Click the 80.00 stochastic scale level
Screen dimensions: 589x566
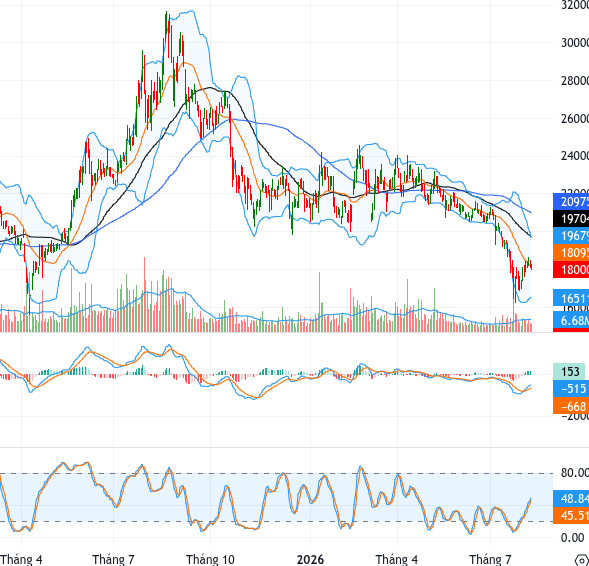[575, 473]
